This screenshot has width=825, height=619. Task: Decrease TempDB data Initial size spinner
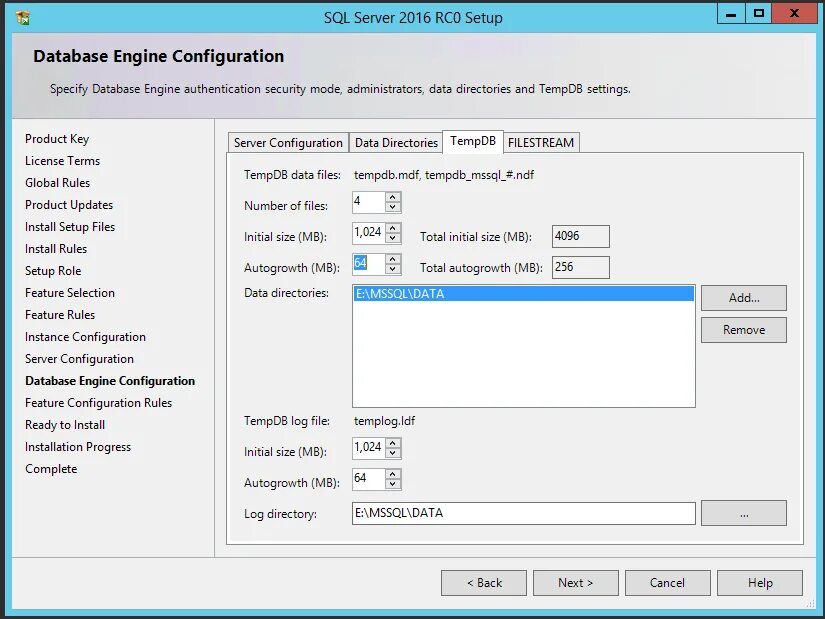pos(393,238)
